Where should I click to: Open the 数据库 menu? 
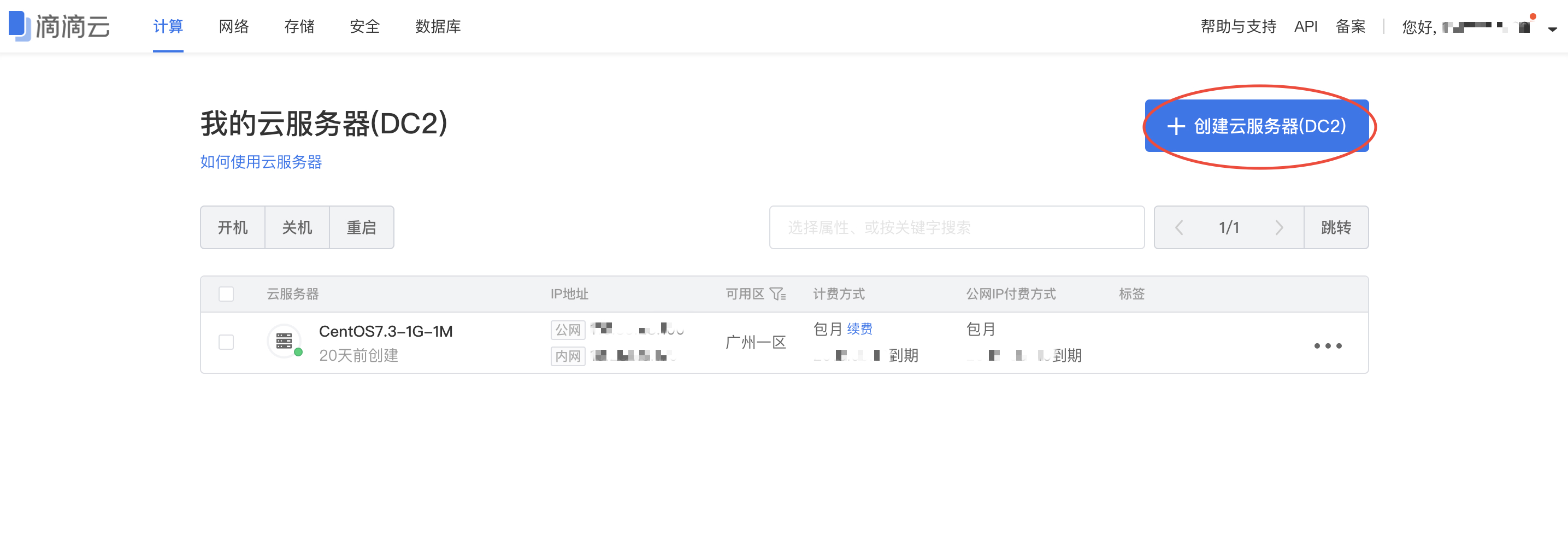[438, 27]
